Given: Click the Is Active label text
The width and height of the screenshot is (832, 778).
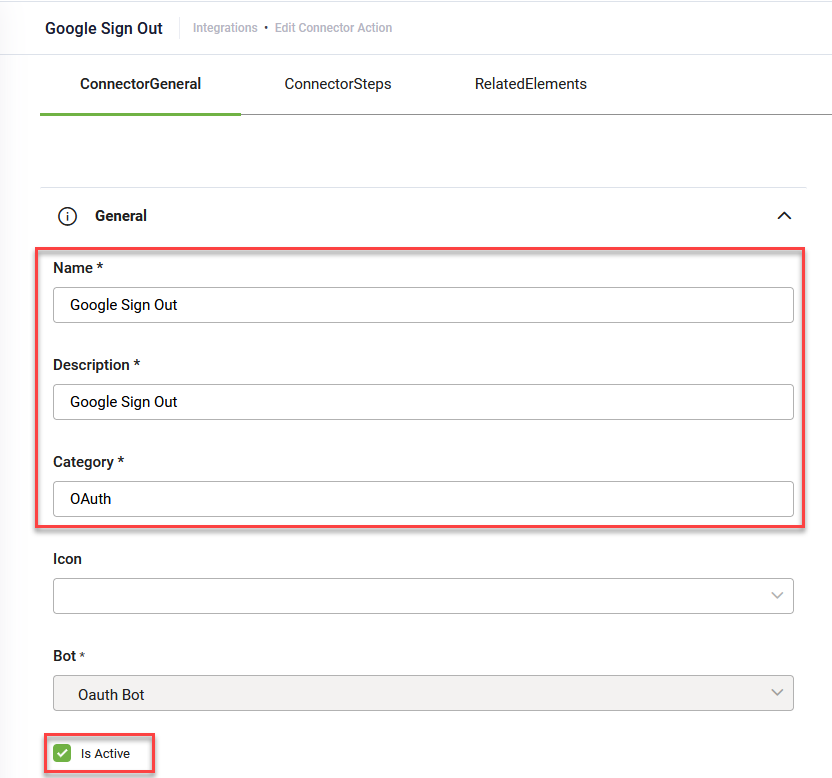Looking at the screenshot, I should point(105,754).
